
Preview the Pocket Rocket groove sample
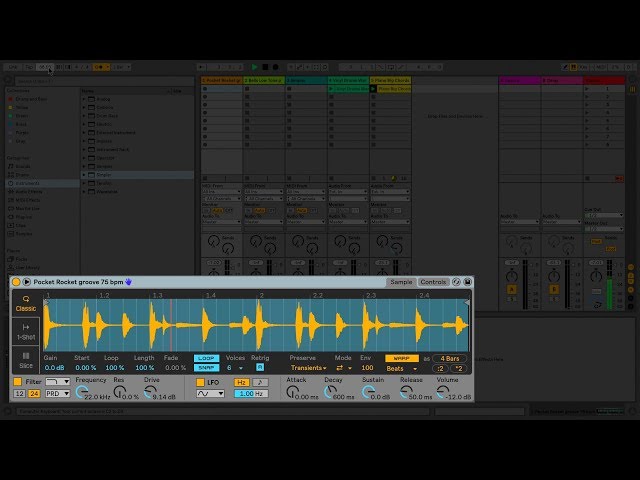27,282
